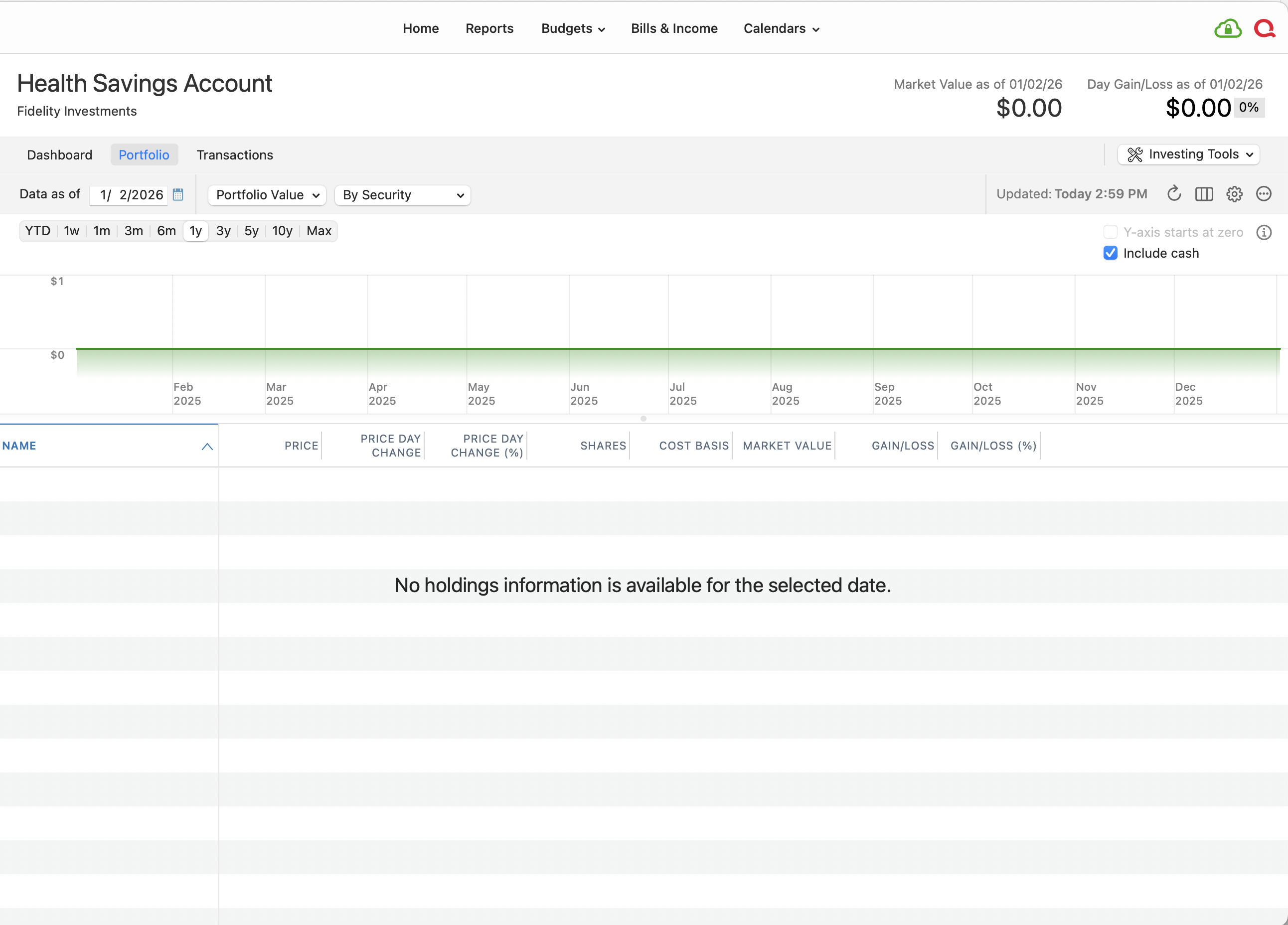Switch to the Transactions tab
Screen dimensions: 1288x925
click(235, 154)
